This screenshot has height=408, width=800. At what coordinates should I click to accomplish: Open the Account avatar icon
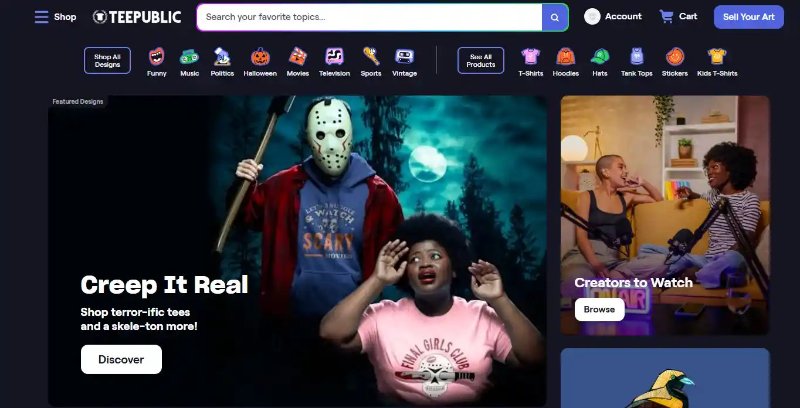click(592, 17)
